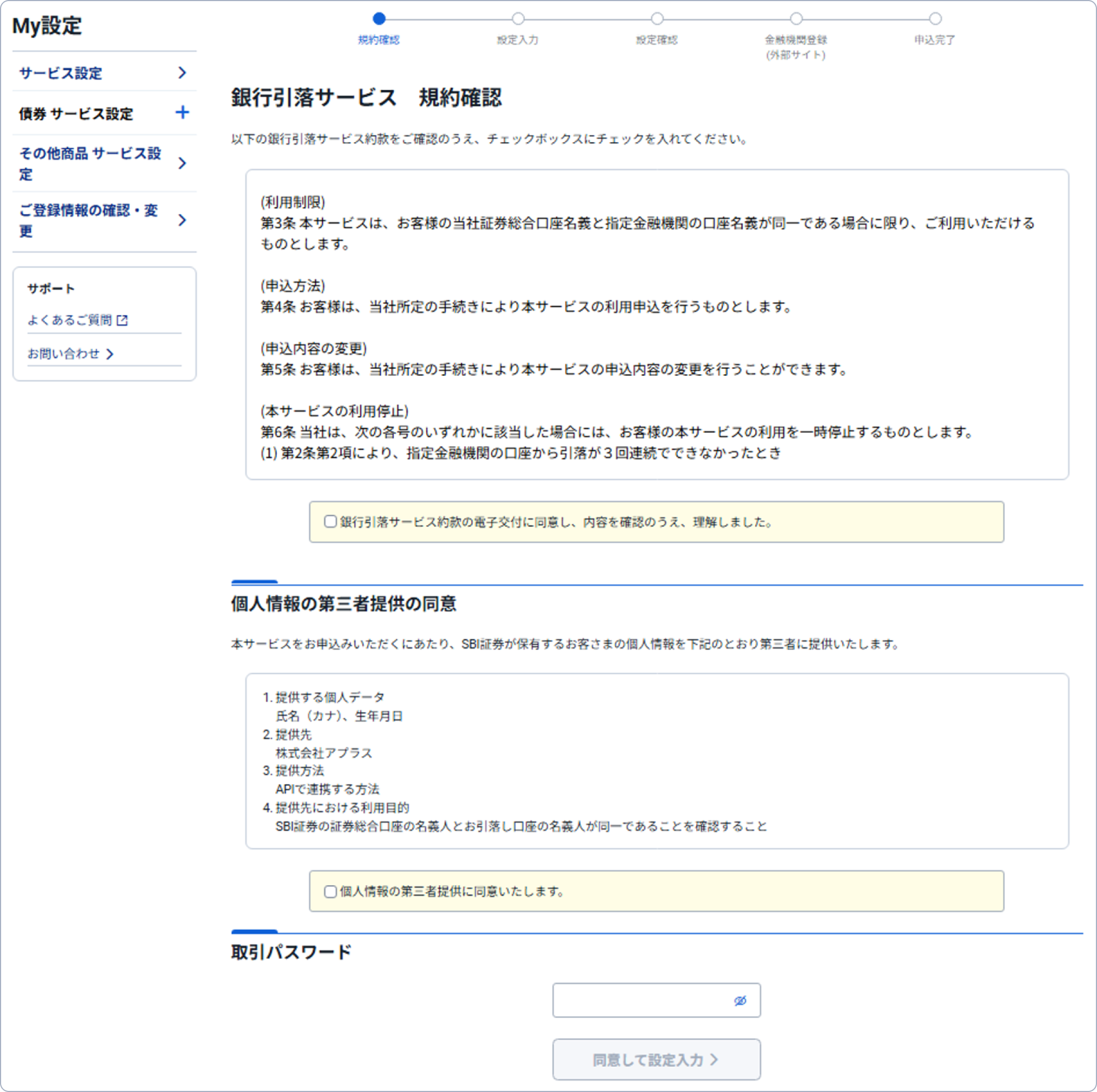Expand 債券 サービス設定 with plus icon
The height and width of the screenshot is (1092, 1097).
pos(182,112)
